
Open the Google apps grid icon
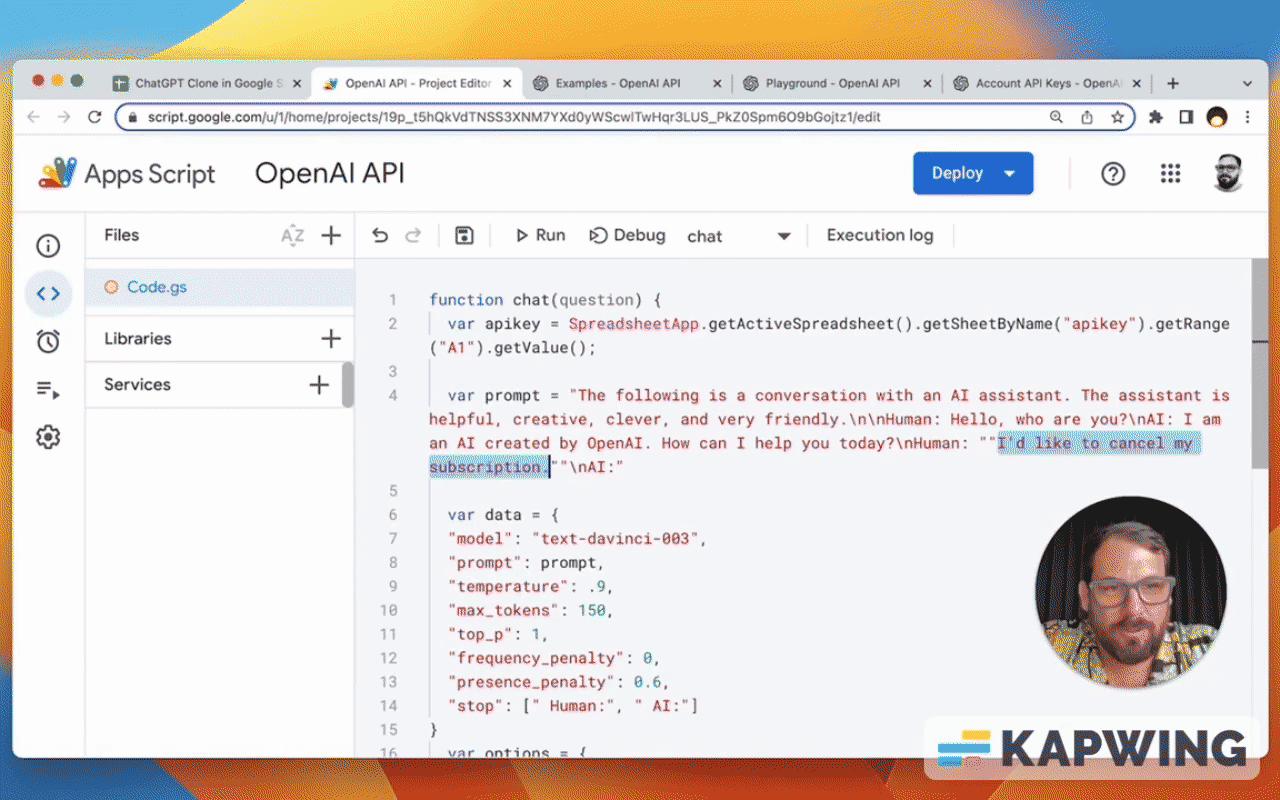pyautogui.click(x=1171, y=174)
